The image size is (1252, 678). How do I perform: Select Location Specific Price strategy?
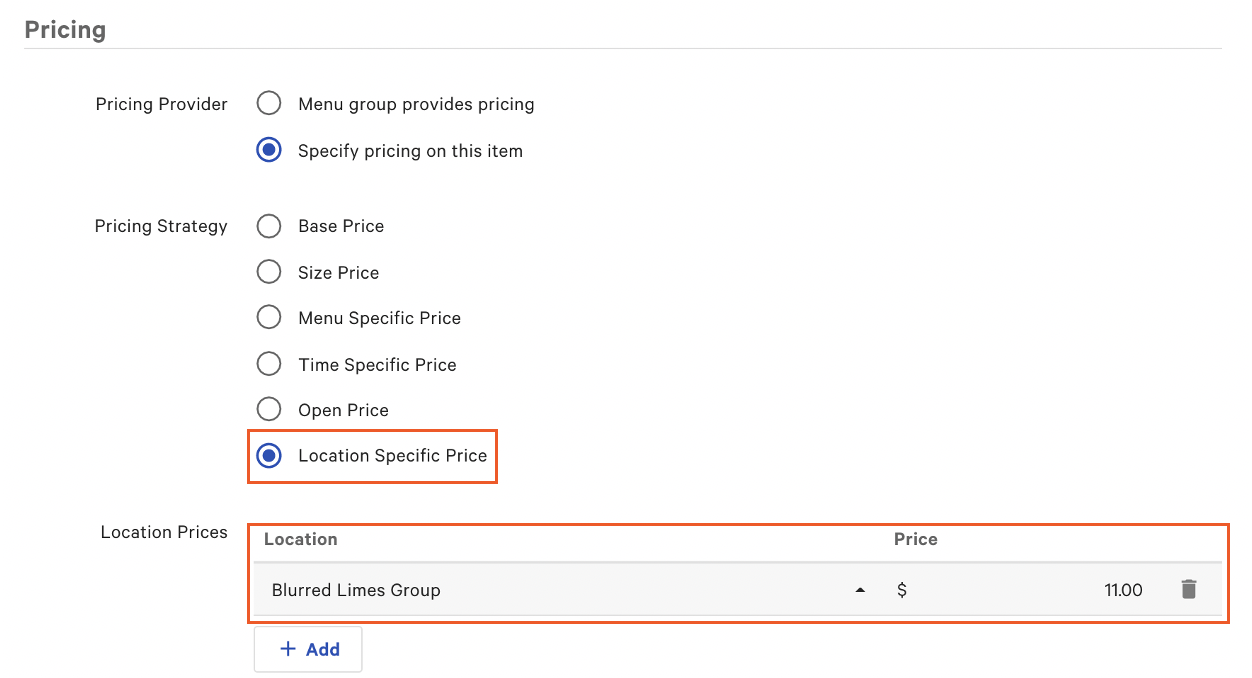(x=268, y=455)
